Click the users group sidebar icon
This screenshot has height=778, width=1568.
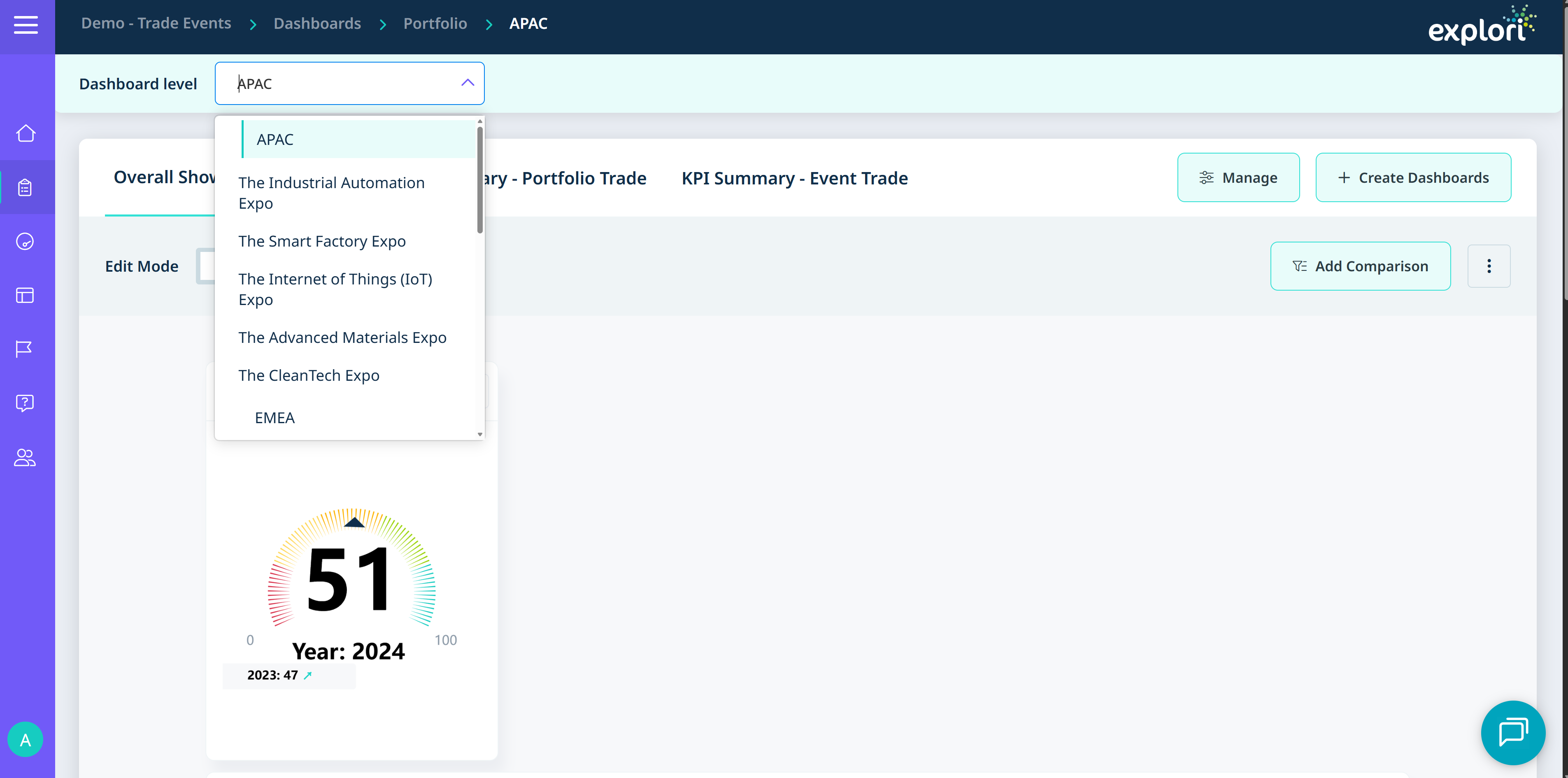pyautogui.click(x=26, y=457)
